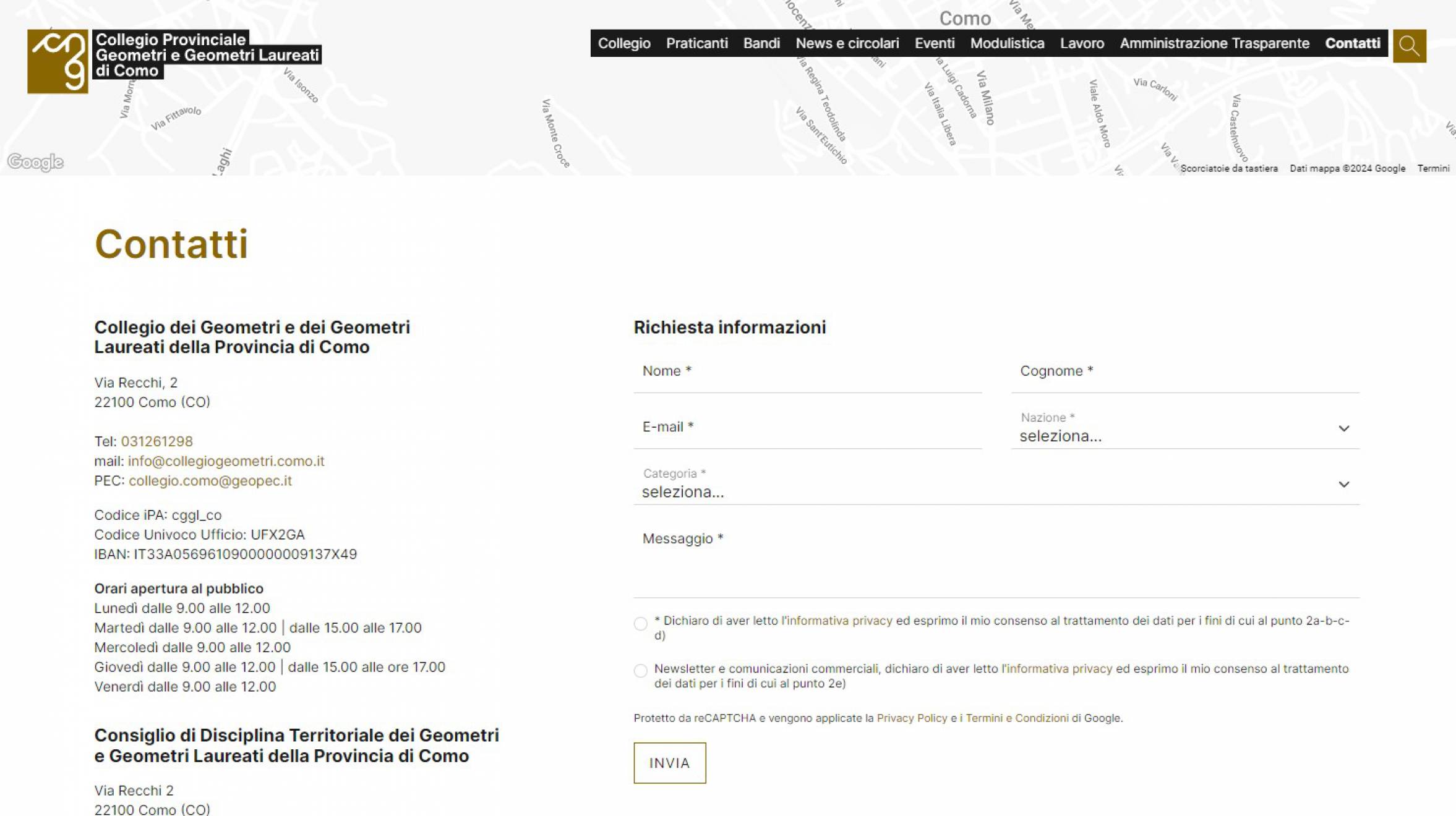Click the Collegio Provinciale site title

pyautogui.click(x=207, y=55)
